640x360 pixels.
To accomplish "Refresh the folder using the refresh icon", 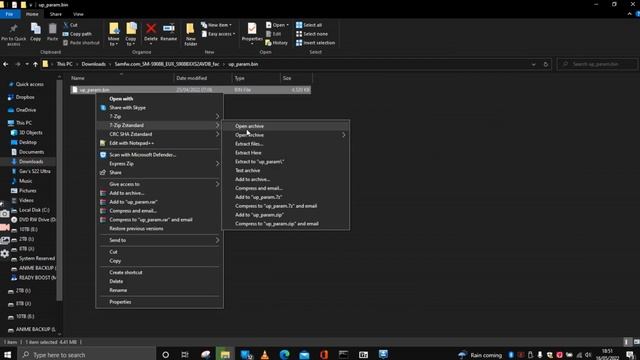I will click(546, 64).
